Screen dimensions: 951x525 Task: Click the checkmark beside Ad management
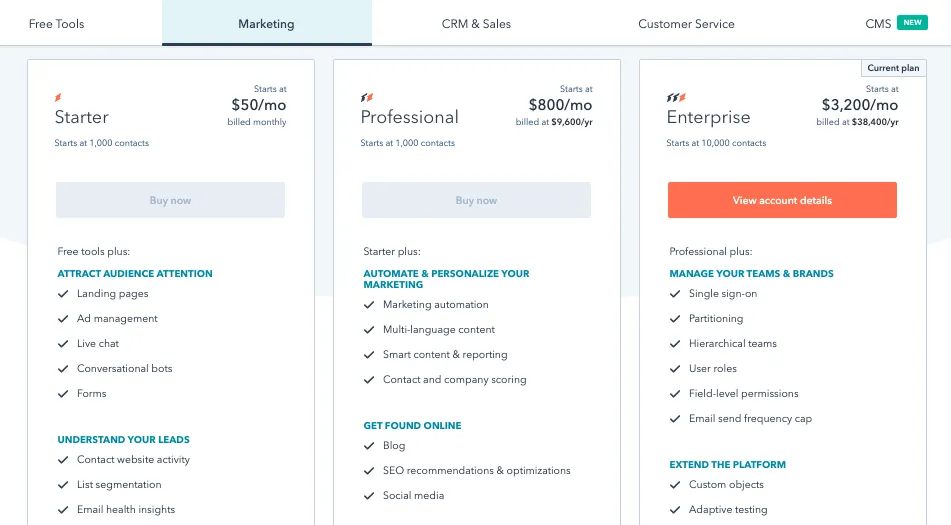63,318
